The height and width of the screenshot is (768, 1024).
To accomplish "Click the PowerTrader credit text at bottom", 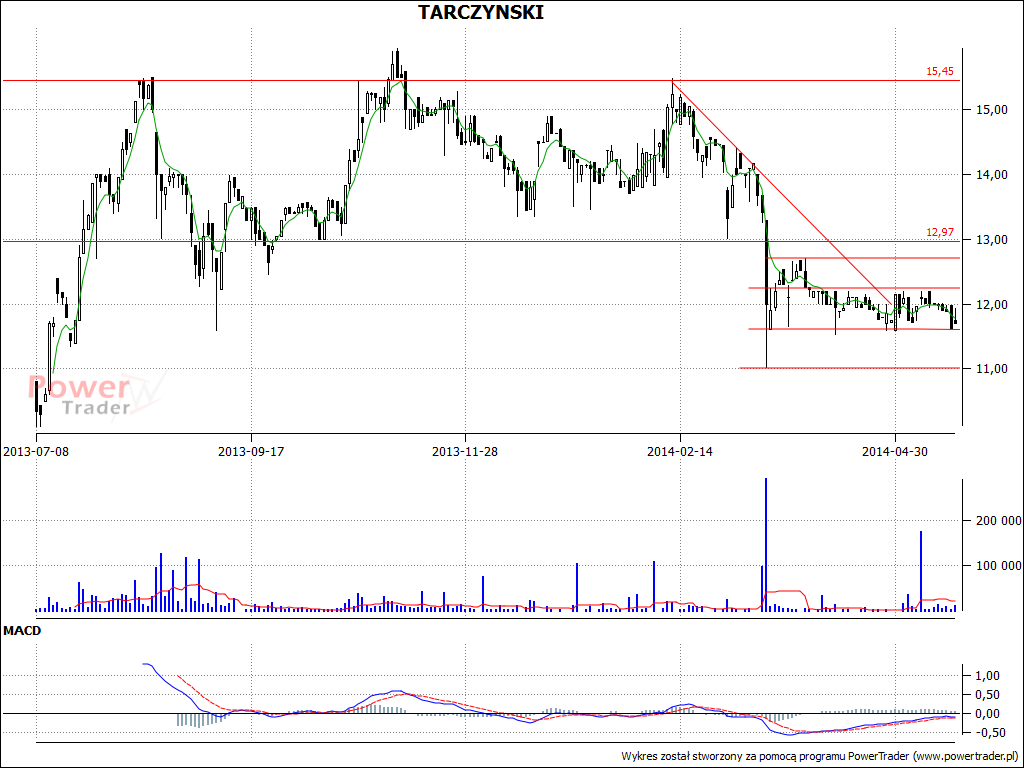I will click(x=820, y=756).
